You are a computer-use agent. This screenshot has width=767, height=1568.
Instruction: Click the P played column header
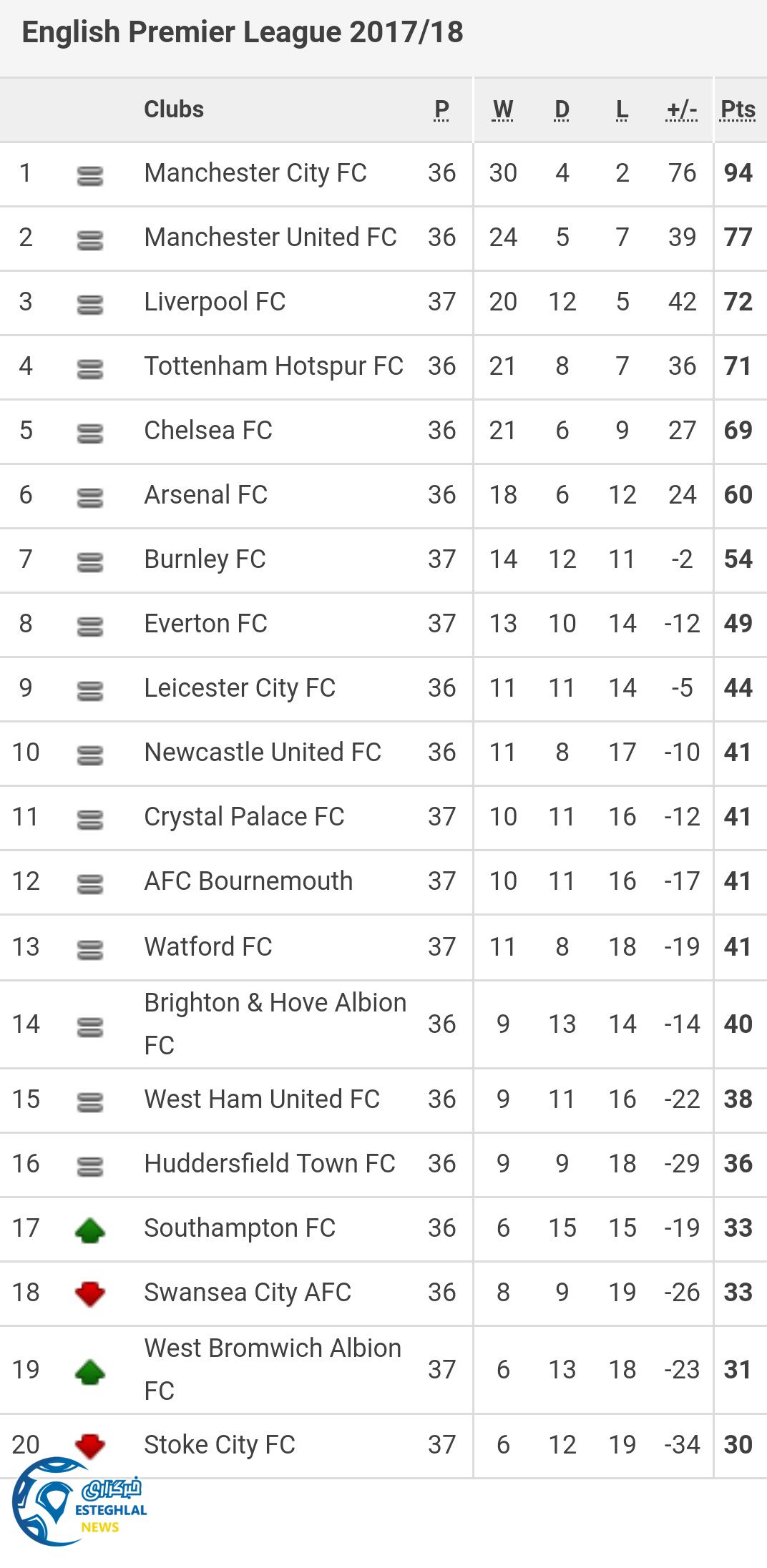point(441,110)
